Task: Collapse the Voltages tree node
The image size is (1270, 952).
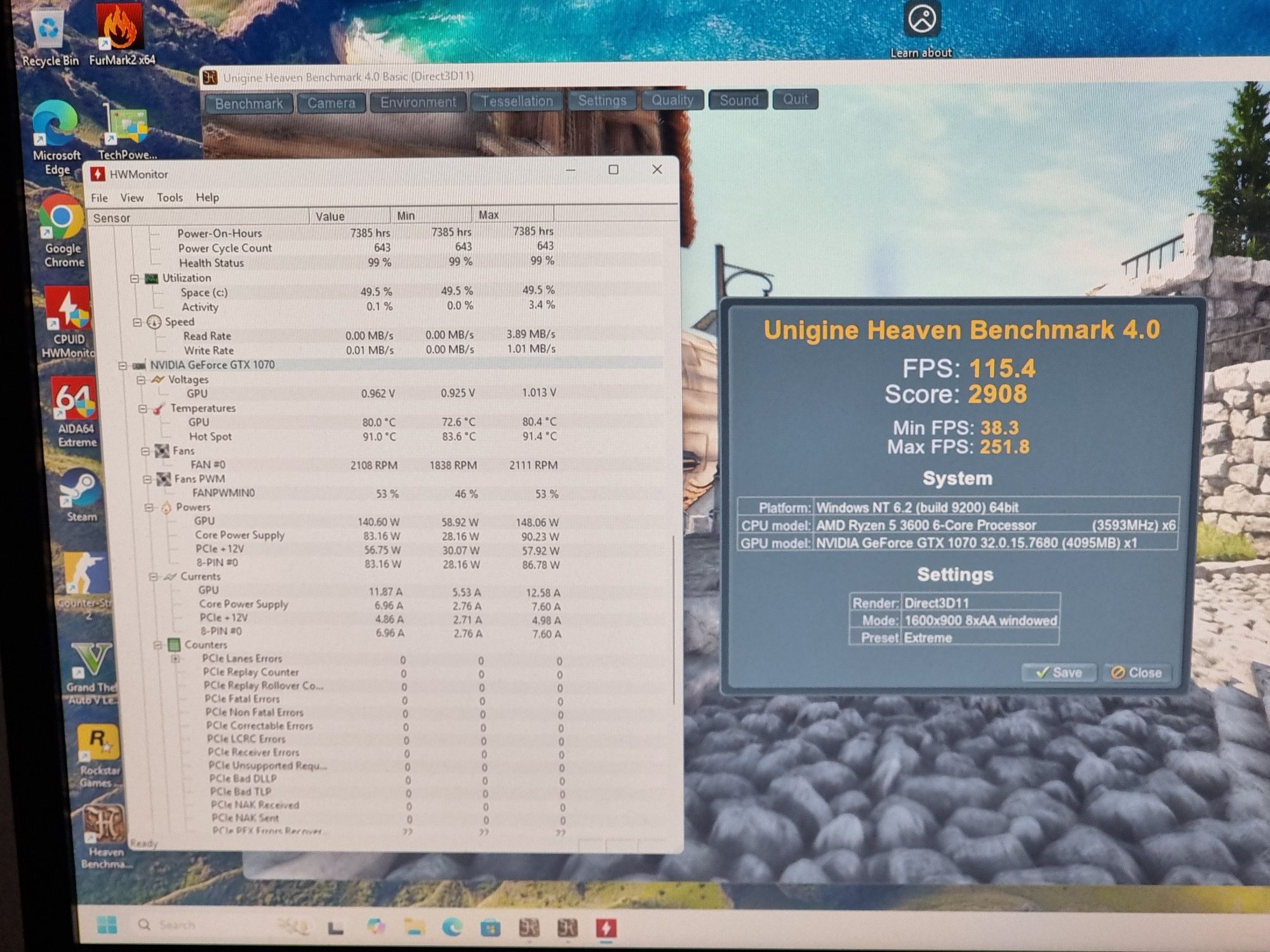Action: 140,380
